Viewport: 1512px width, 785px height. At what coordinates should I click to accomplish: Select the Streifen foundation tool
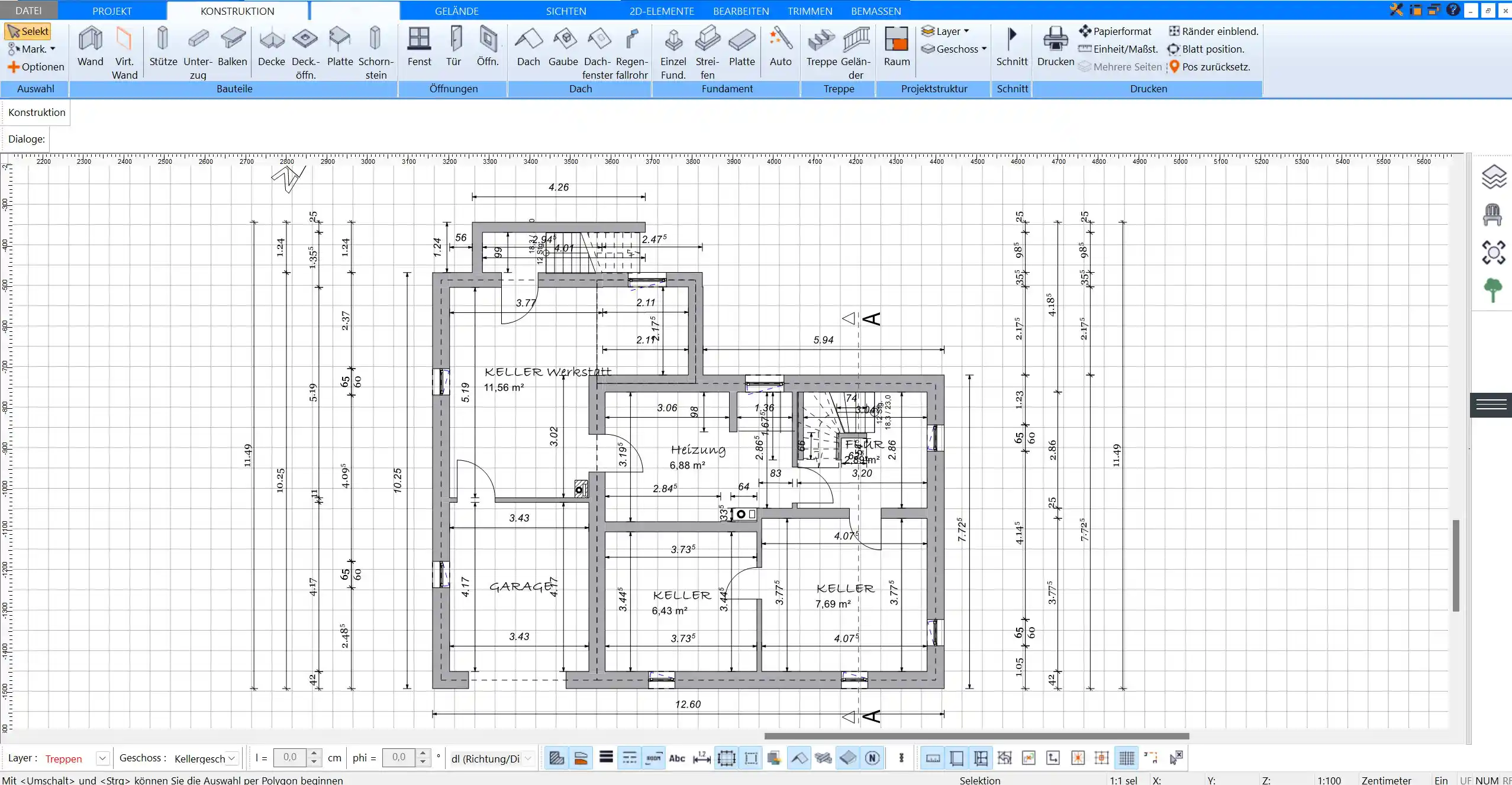pos(707,53)
